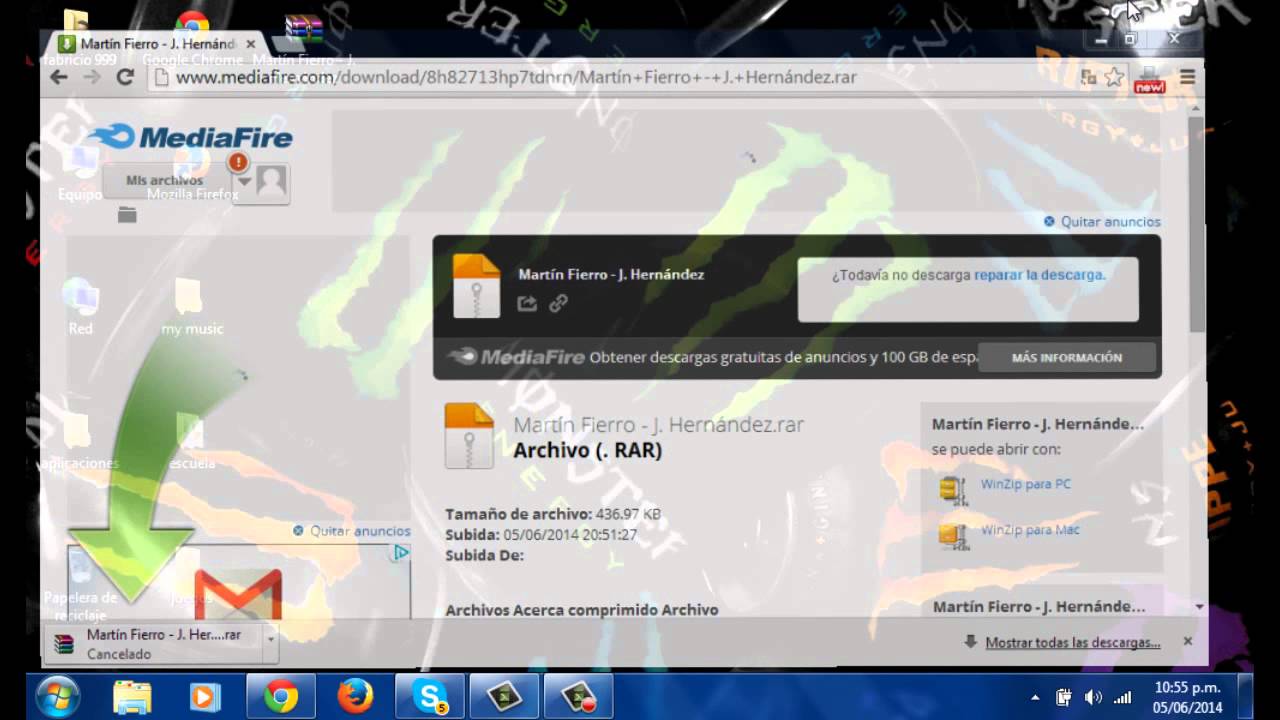Show hidden system tray icons
This screenshot has width=1280, height=720.
tap(1035, 697)
